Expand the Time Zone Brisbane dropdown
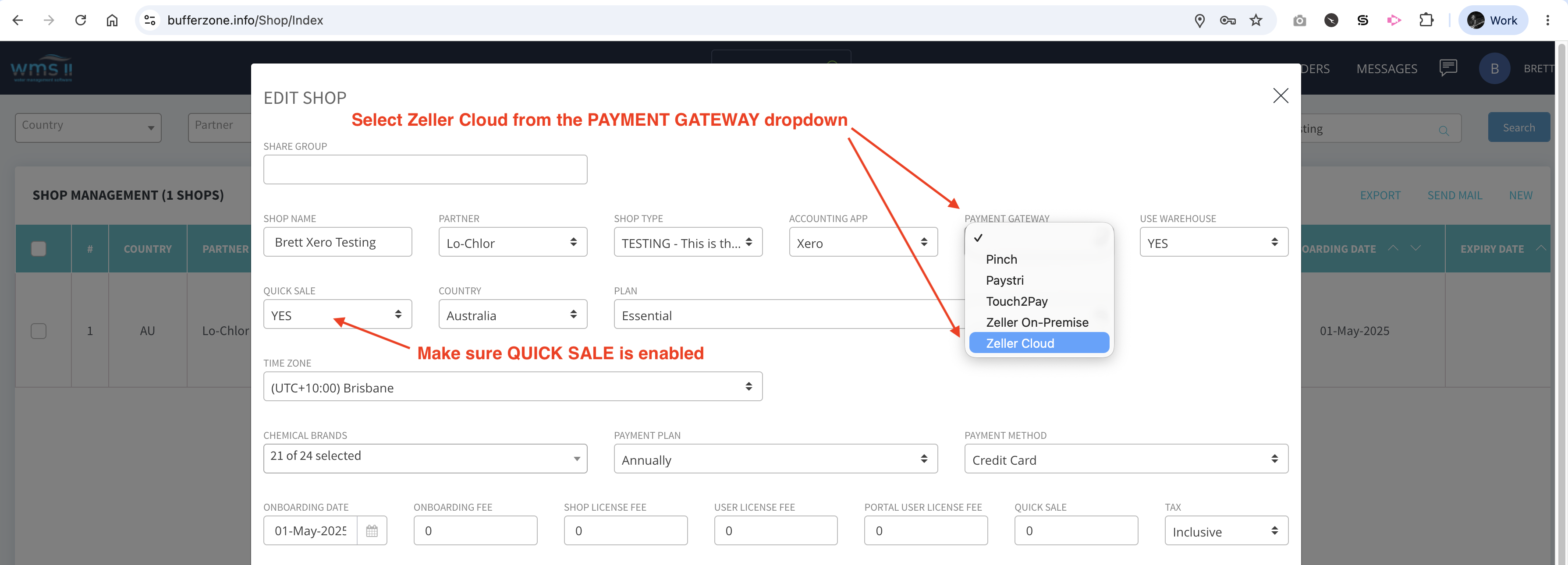 (x=513, y=387)
